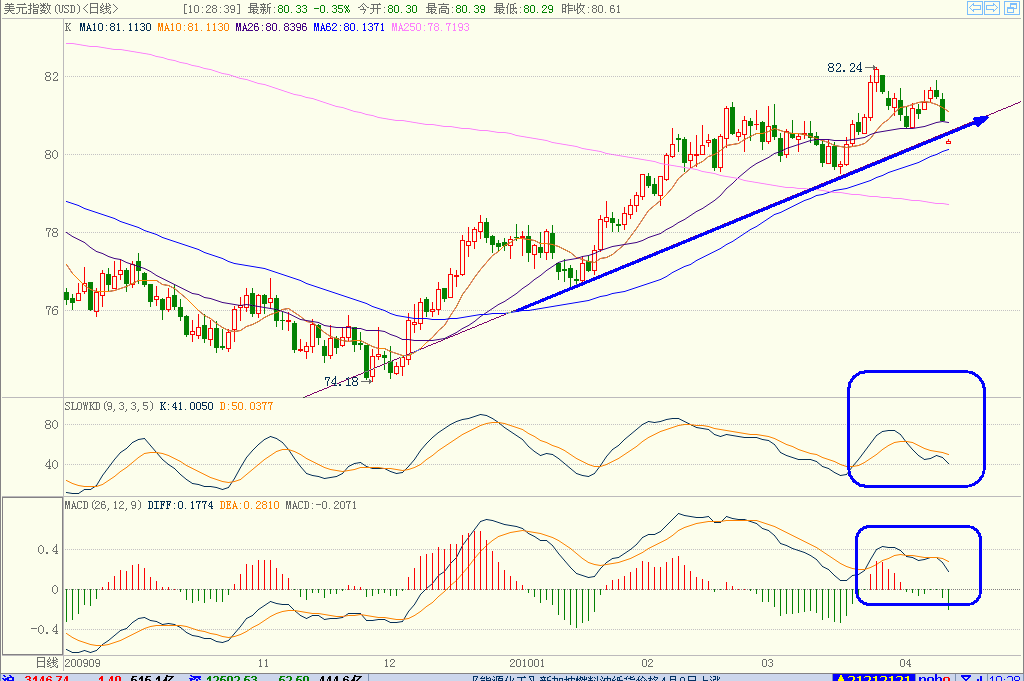
Task: Click the 03 month axis label
Action: click(x=767, y=663)
